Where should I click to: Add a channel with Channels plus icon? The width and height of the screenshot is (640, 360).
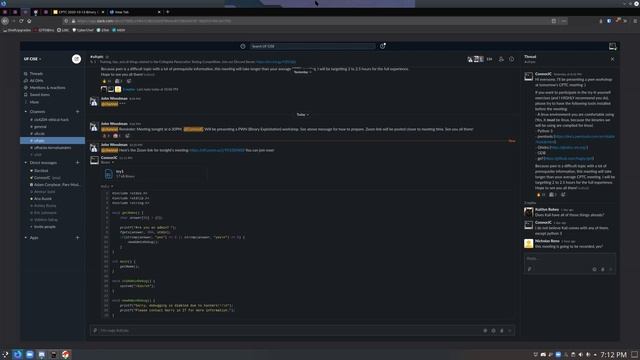click(78, 111)
